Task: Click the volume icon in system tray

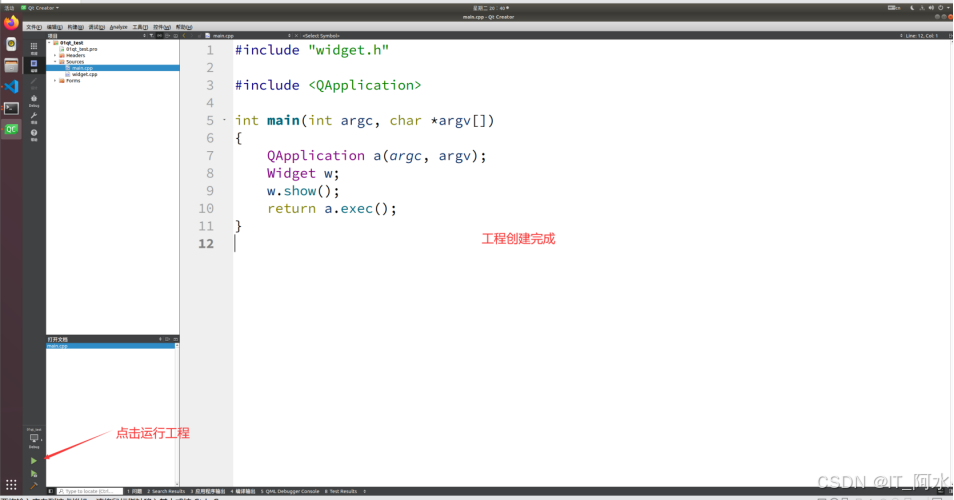Action: click(931, 8)
